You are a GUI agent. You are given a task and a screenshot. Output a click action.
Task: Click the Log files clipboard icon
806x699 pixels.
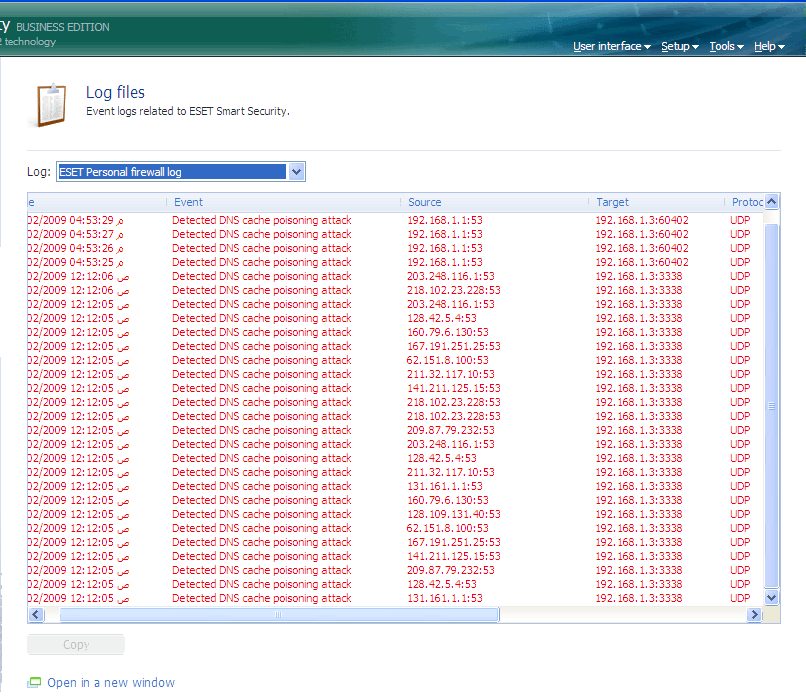coord(51,105)
